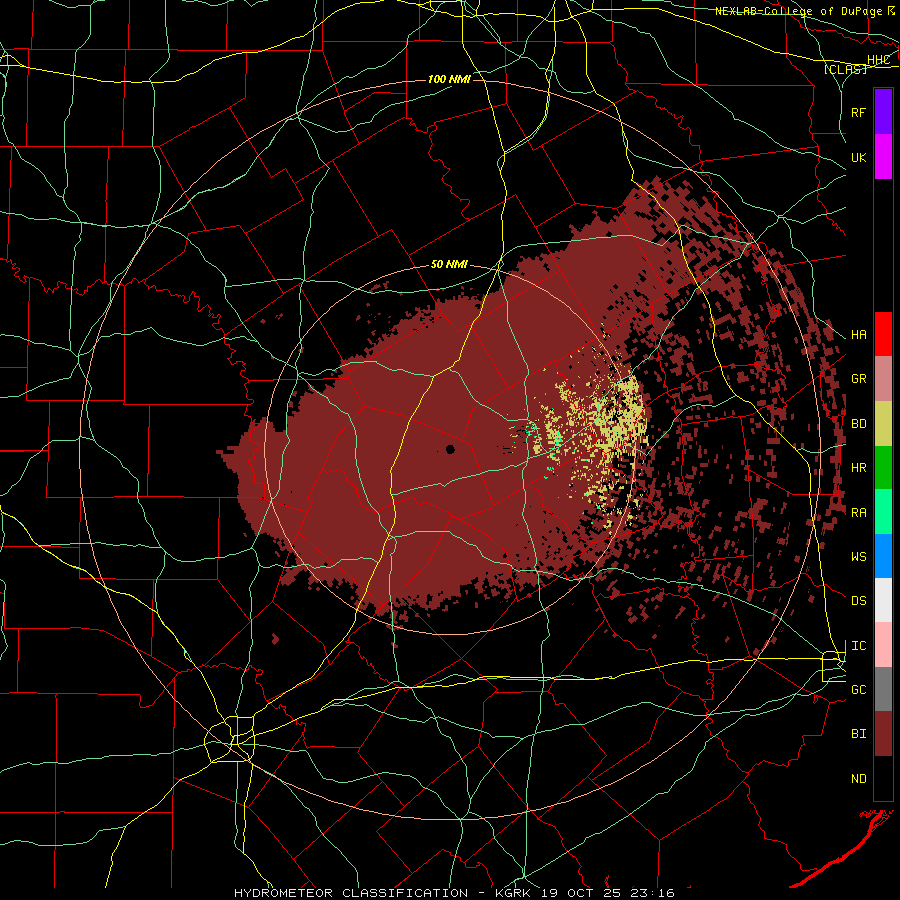Image resolution: width=900 pixels, height=900 pixels.
Task: Pick the RA mint-green legend swatch
Action: [x=883, y=512]
